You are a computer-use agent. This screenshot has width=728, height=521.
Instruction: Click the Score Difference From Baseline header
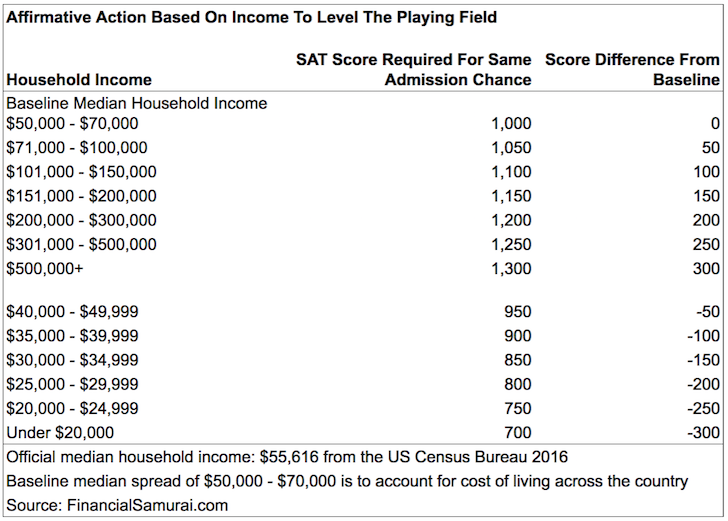coord(632,70)
